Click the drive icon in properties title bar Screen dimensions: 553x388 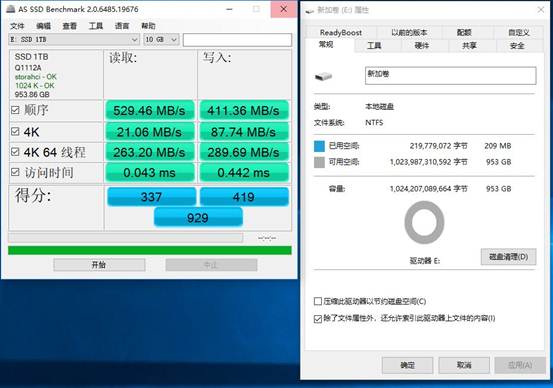(310, 11)
